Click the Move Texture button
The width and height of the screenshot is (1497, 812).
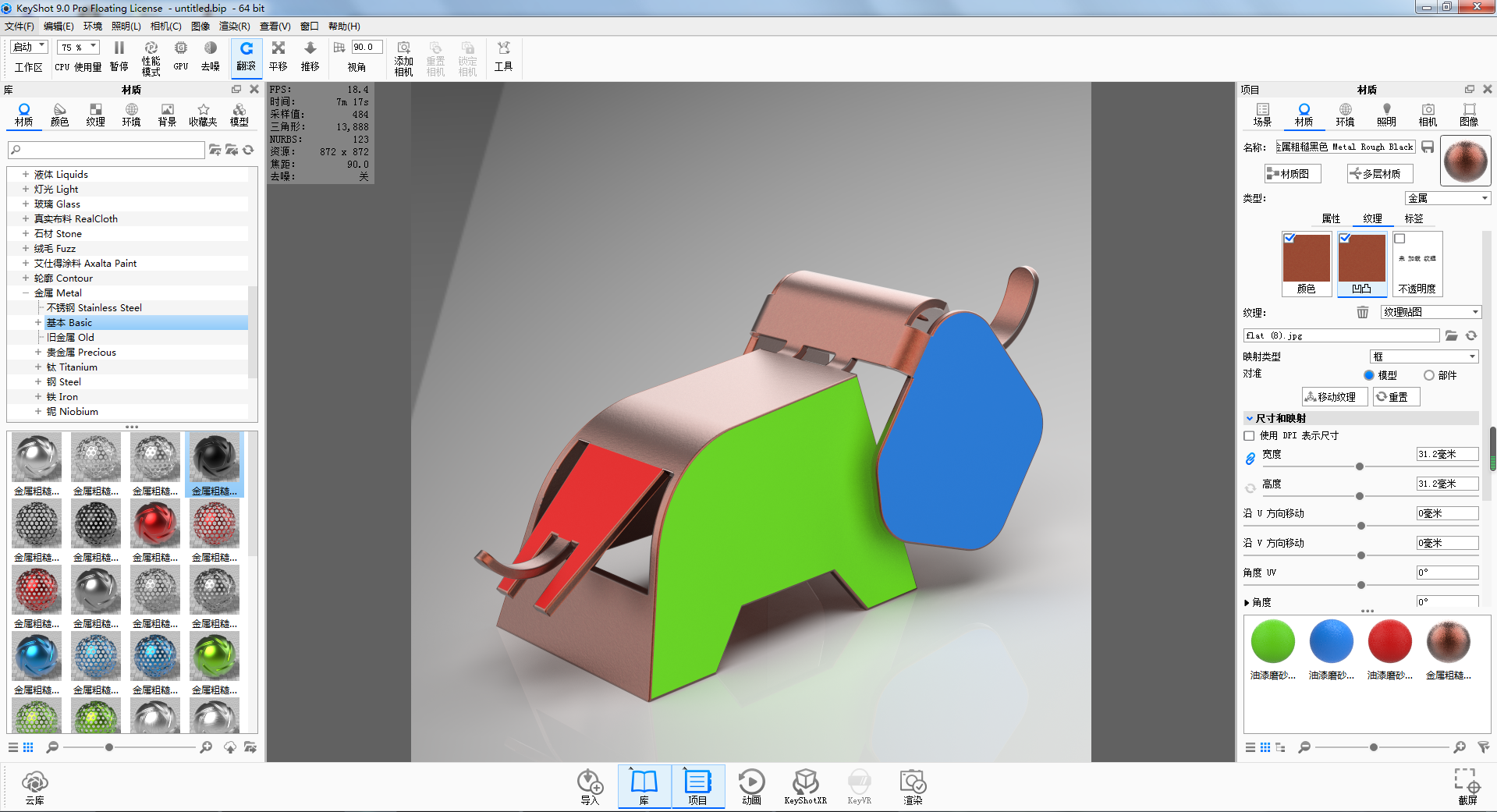(1335, 397)
